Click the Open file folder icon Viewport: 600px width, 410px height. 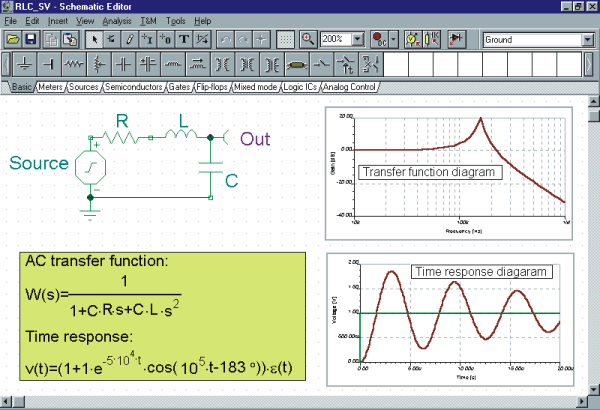click(13, 40)
